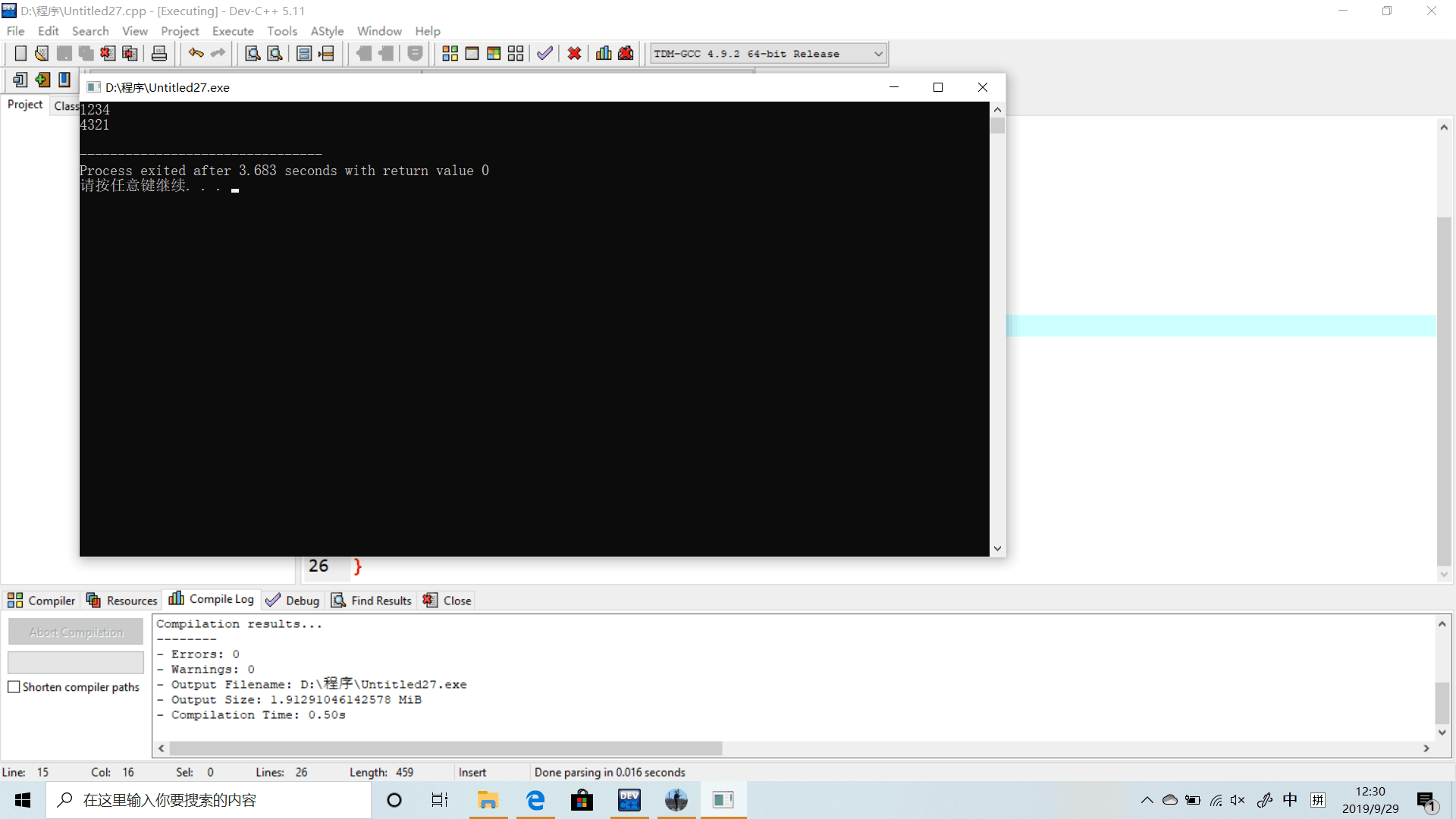Click the taskbar search input box
Image resolution: width=1456 pixels, height=819 pixels.
click(209, 800)
